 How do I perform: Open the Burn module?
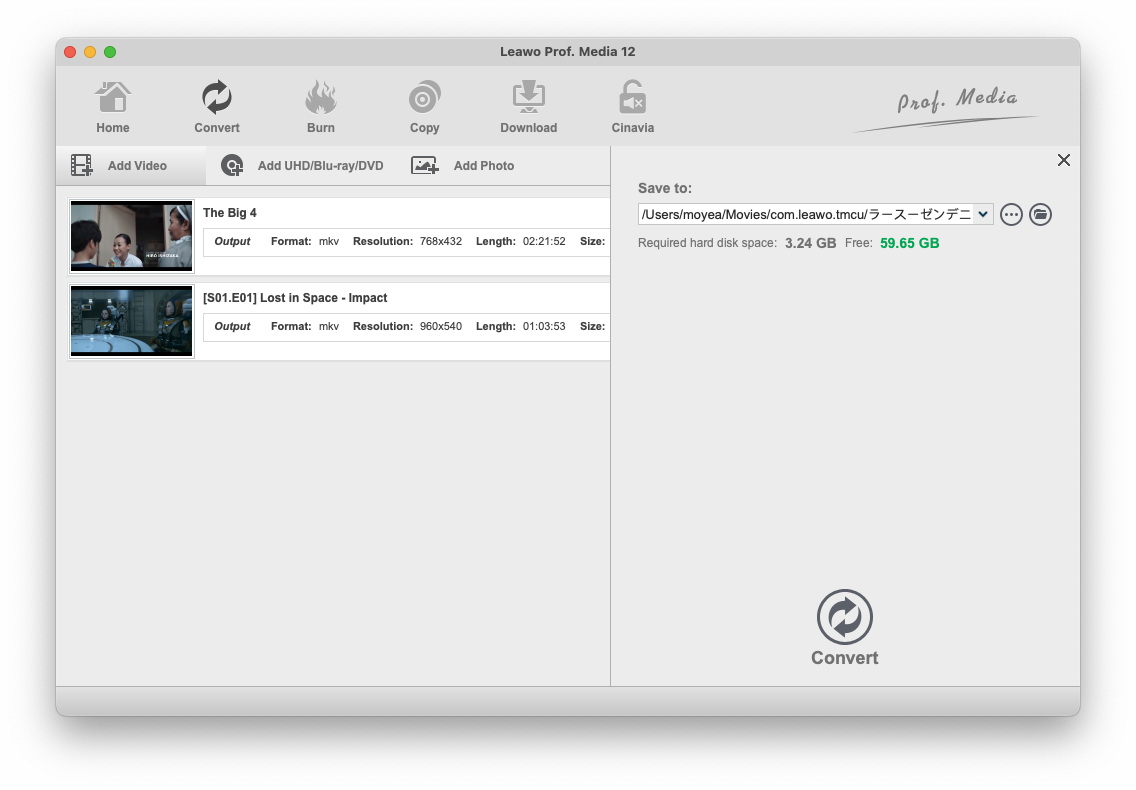321,107
